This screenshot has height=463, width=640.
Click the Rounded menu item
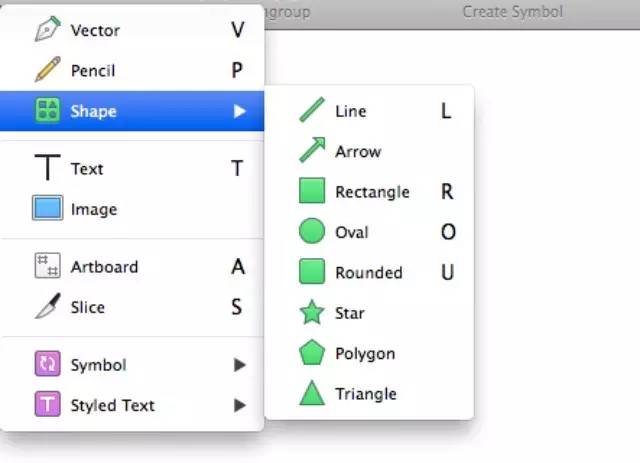coord(368,272)
